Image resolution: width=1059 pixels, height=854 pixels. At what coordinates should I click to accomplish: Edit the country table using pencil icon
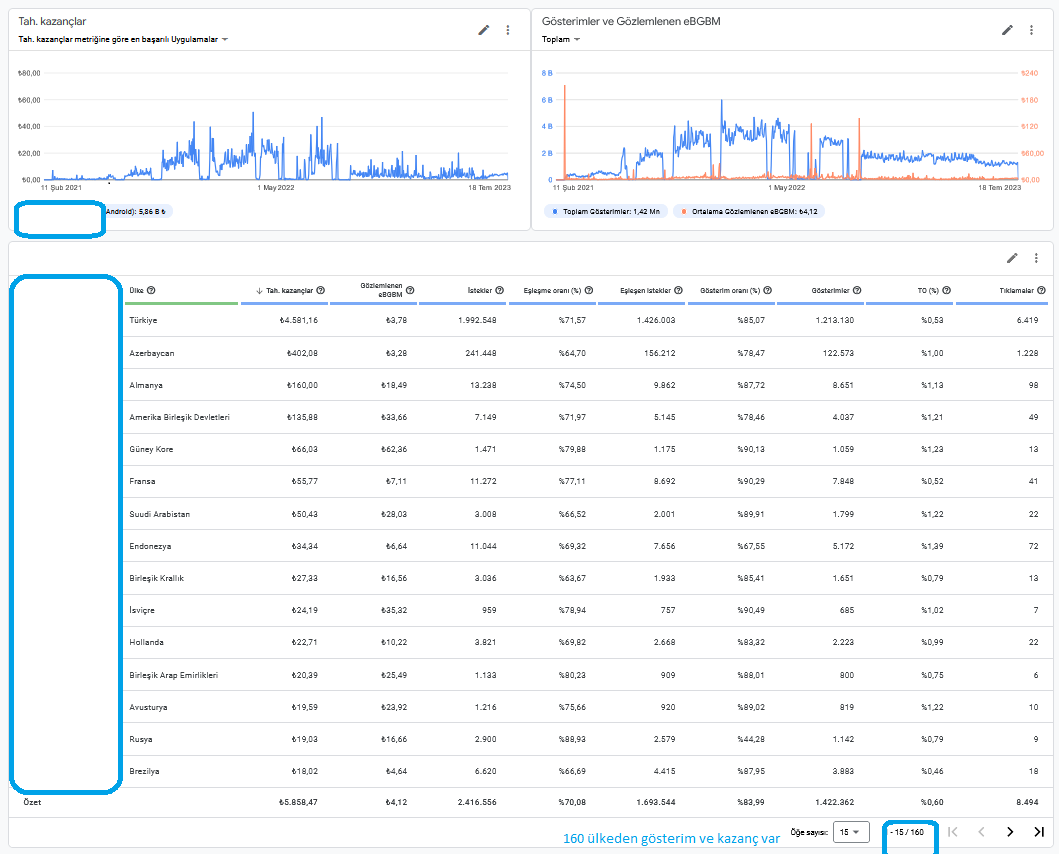pyautogui.click(x=1012, y=258)
